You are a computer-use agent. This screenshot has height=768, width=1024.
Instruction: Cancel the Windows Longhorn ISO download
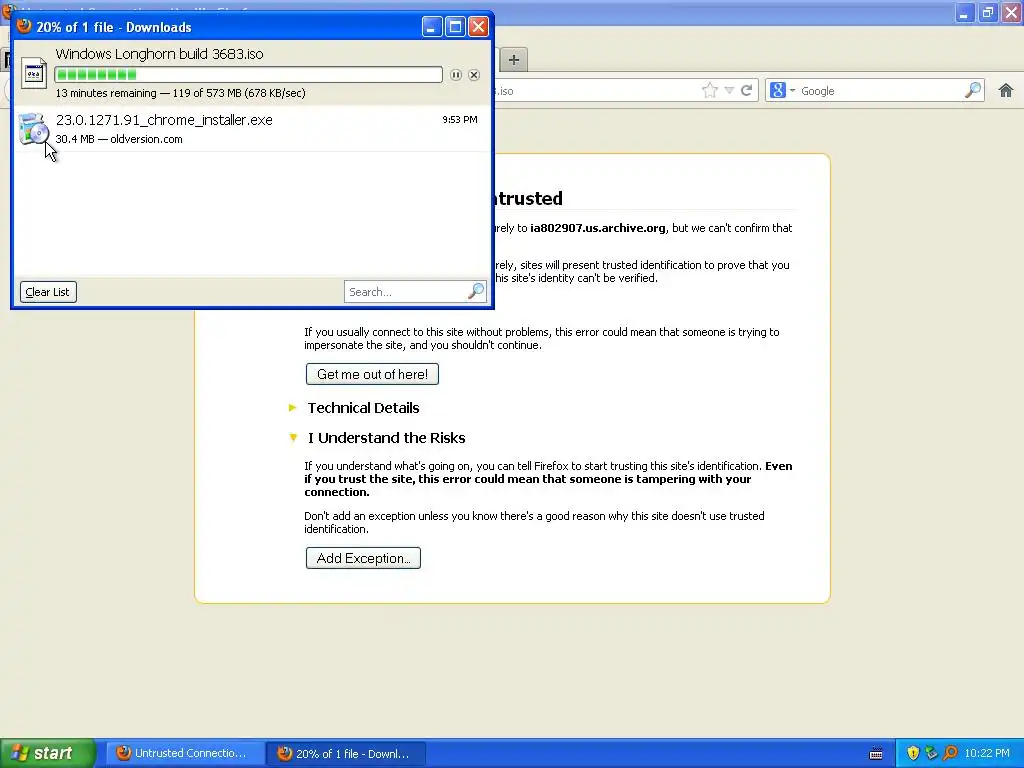(x=474, y=75)
